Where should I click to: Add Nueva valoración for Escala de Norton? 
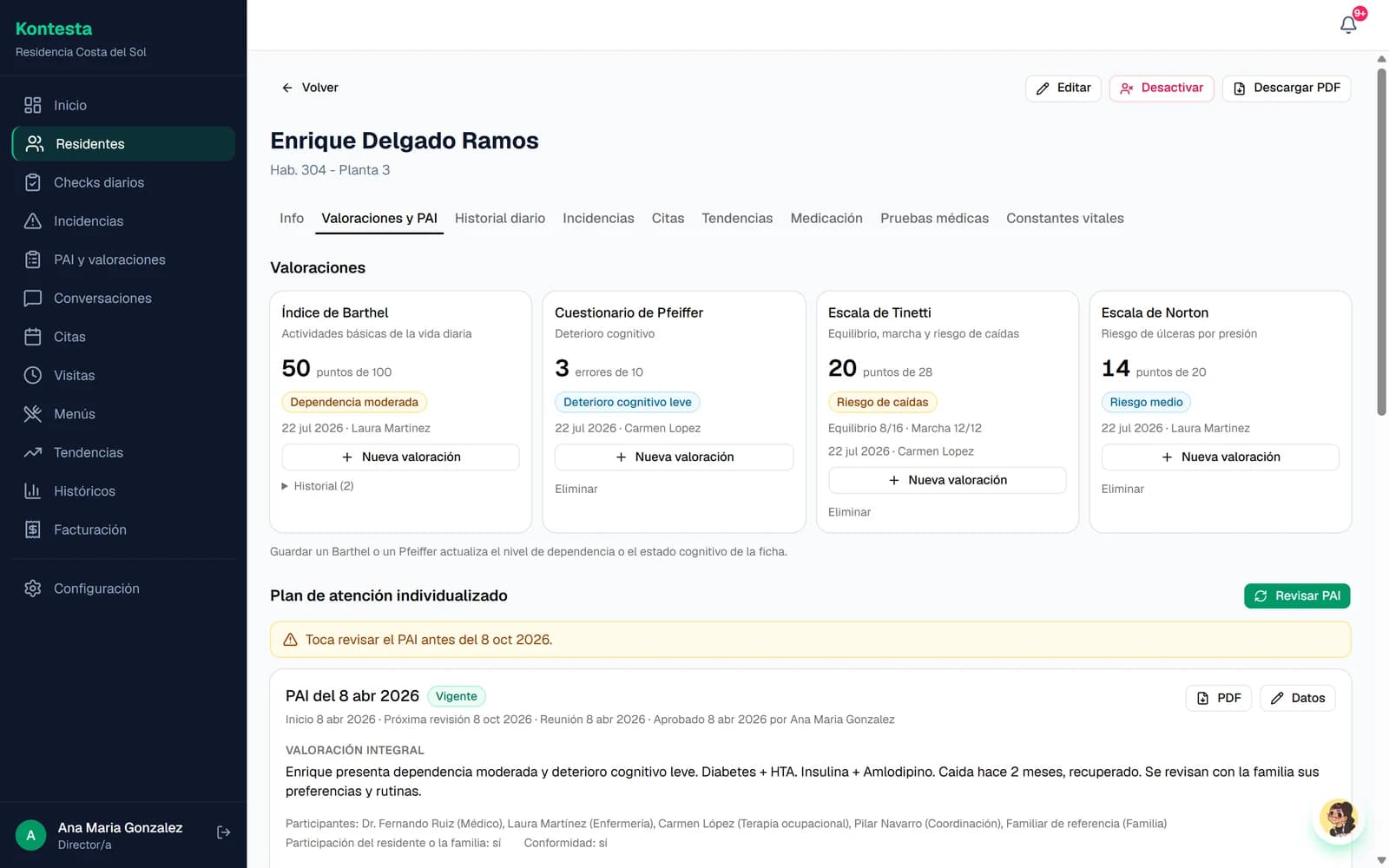point(1220,457)
